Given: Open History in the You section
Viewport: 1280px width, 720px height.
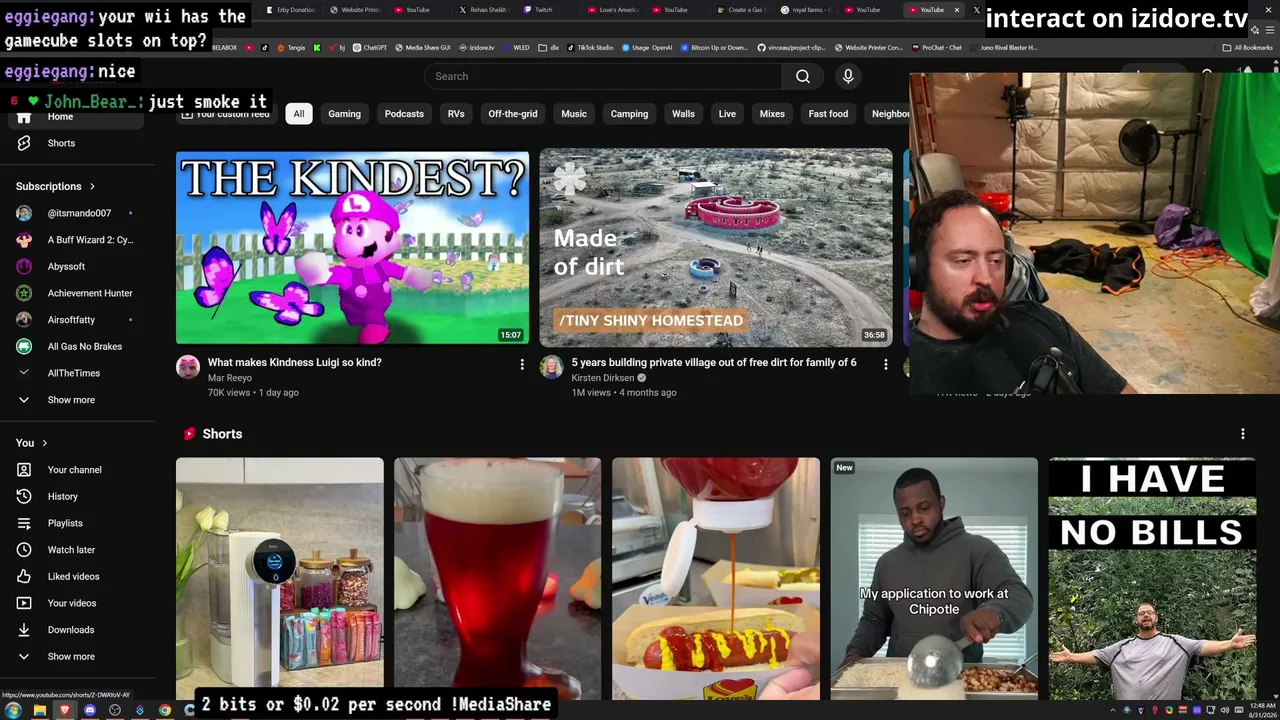Looking at the screenshot, I should (76, 496).
